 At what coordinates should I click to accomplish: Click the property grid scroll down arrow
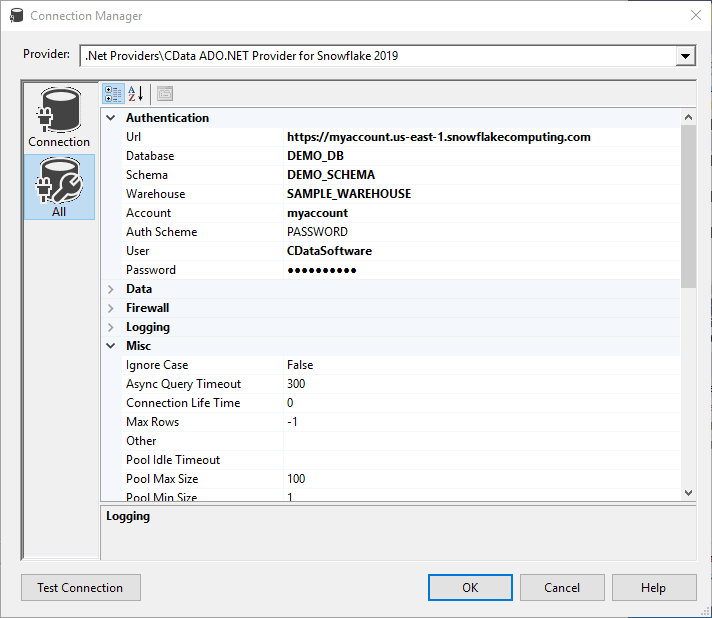tap(688, 493)
